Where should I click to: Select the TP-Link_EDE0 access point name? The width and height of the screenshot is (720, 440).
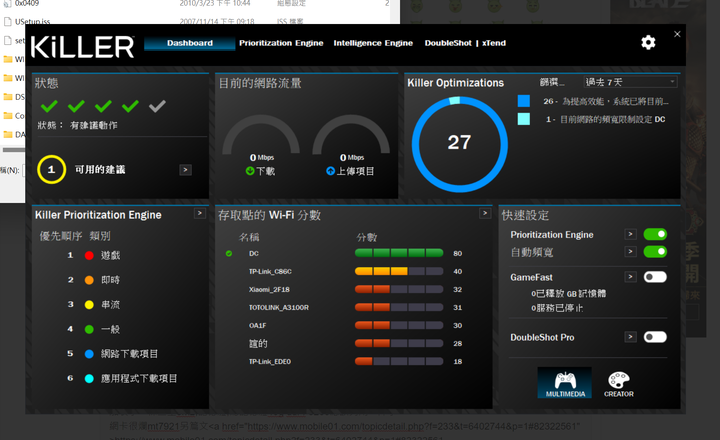(x=270, y=361)
